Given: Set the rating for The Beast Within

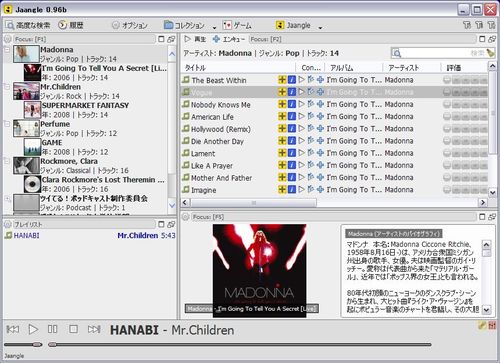Looking at the screenshot, I should [465, 80].
